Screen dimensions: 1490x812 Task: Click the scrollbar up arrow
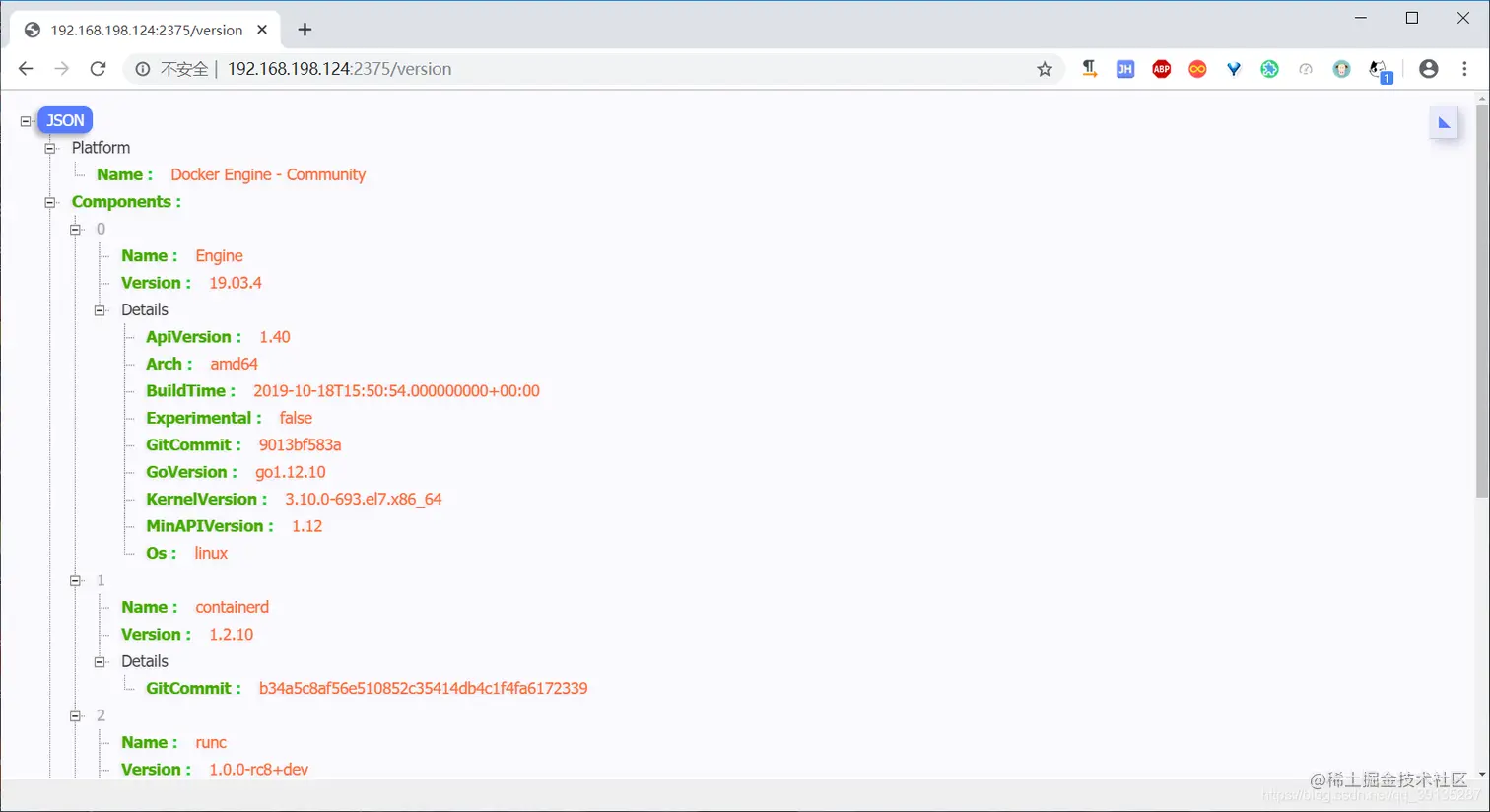coord(1482,99)
